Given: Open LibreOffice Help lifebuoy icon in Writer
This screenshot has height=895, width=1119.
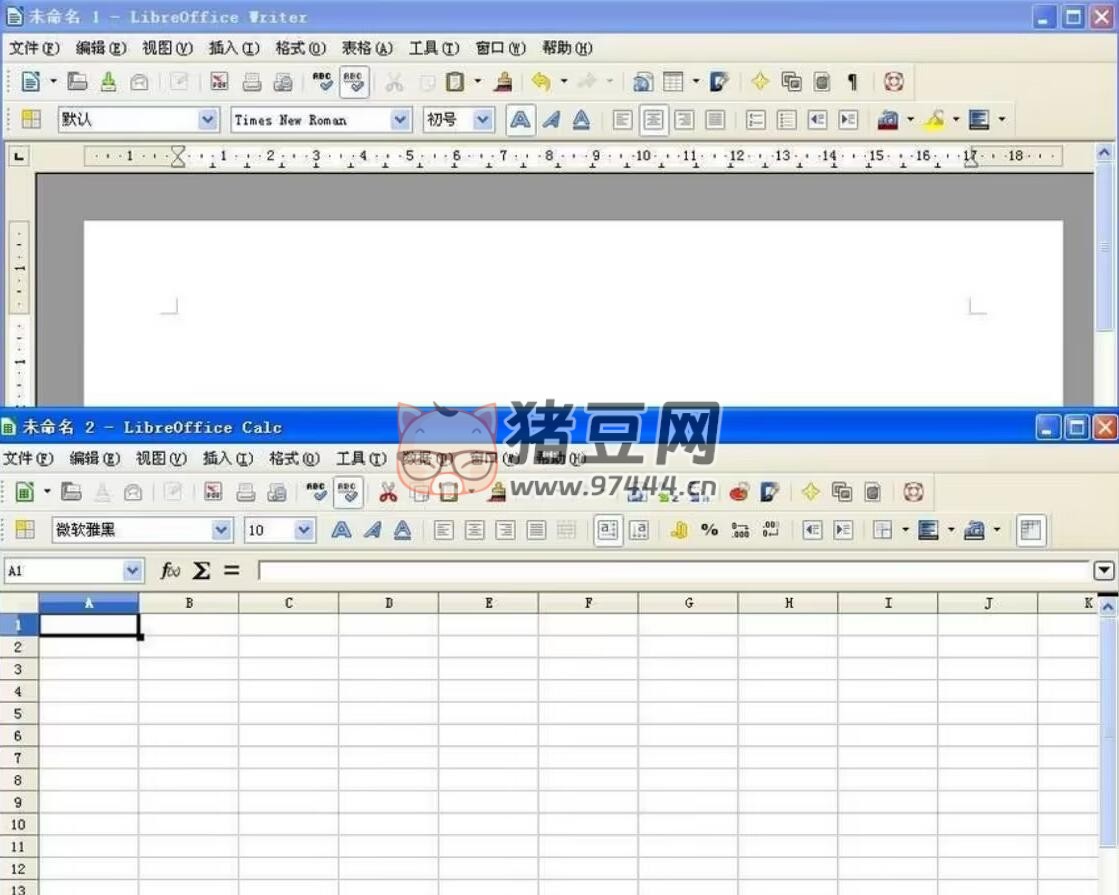Looking at the screenshot, I should point(893,82).
